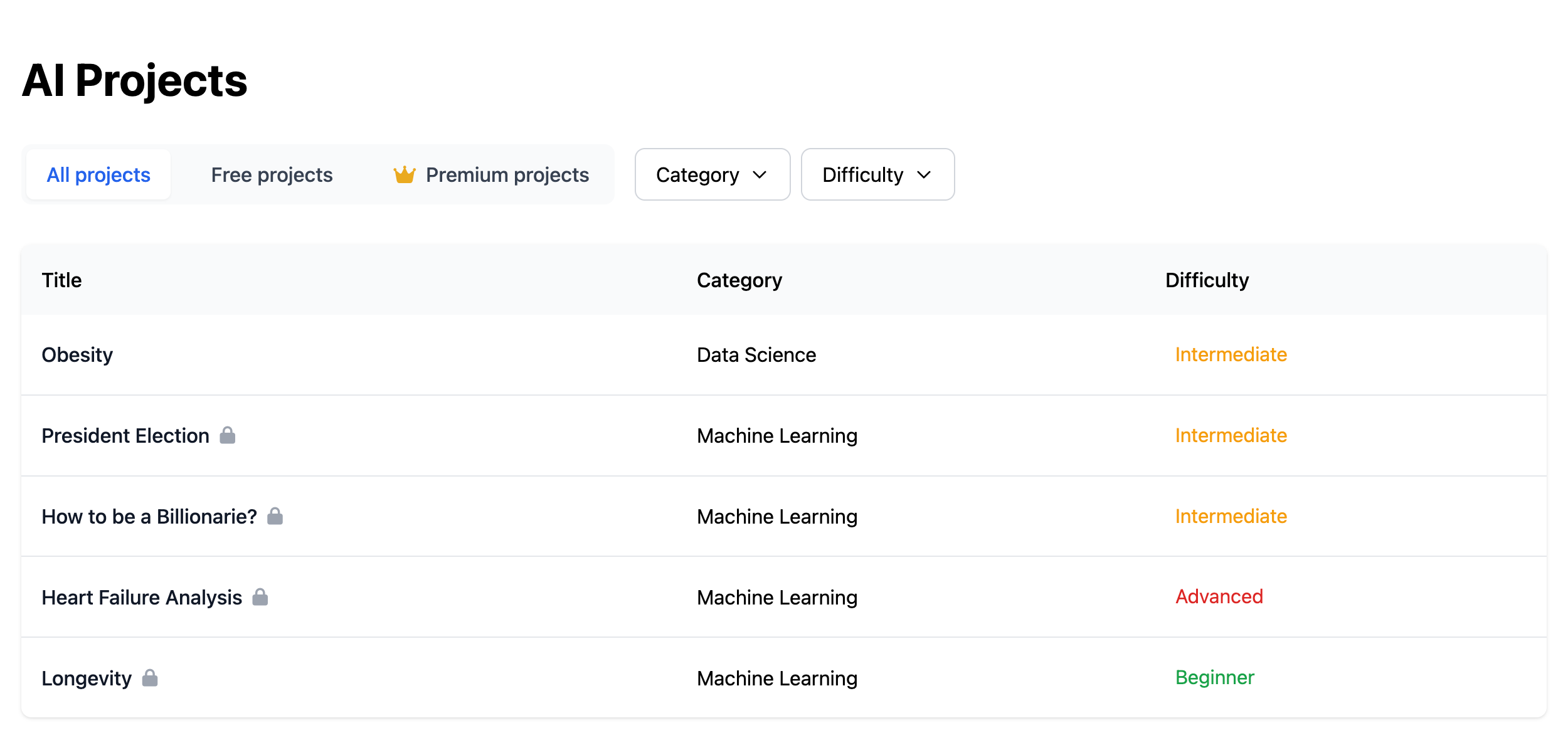
Task: Open the Longevity project title
Action: click(x=87, y=679)
